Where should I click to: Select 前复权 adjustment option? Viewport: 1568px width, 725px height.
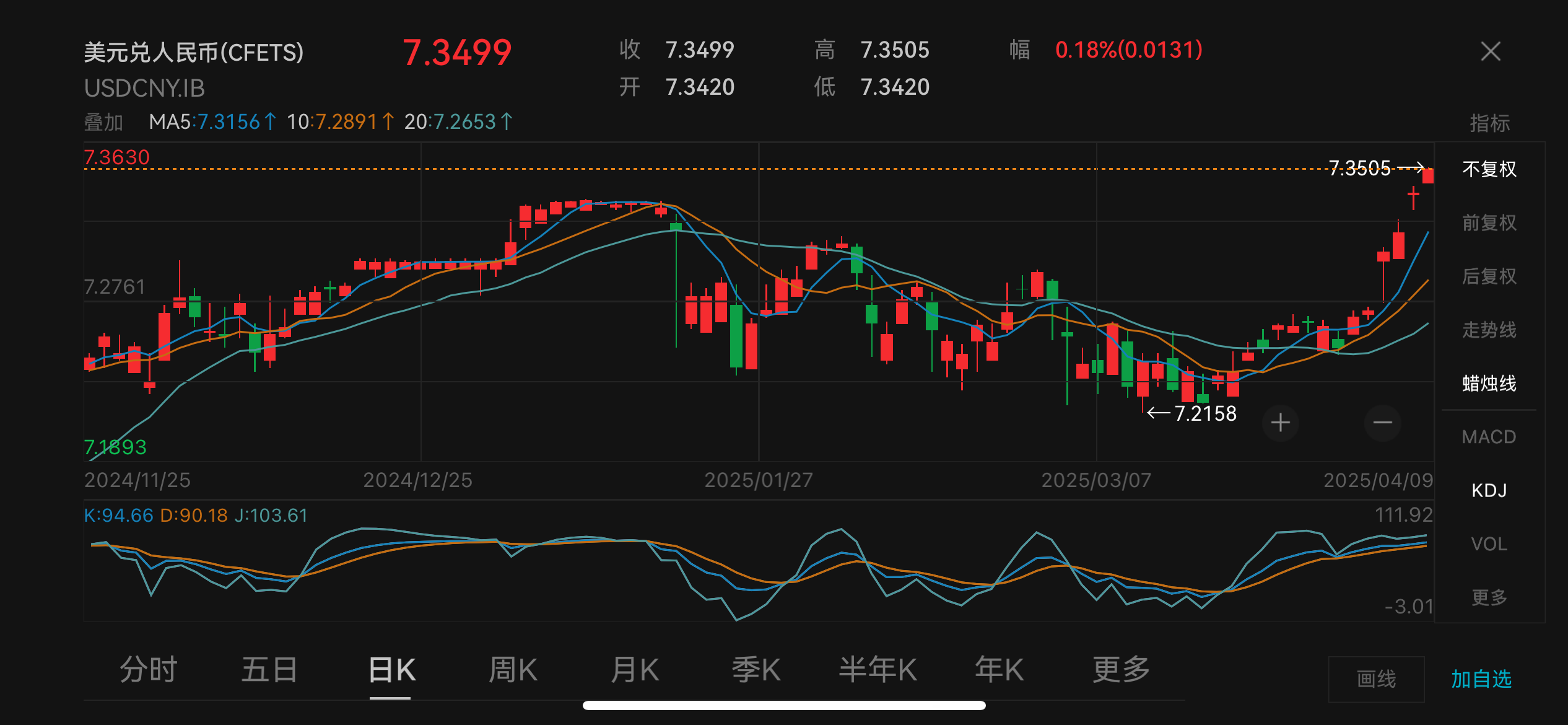1489,222
